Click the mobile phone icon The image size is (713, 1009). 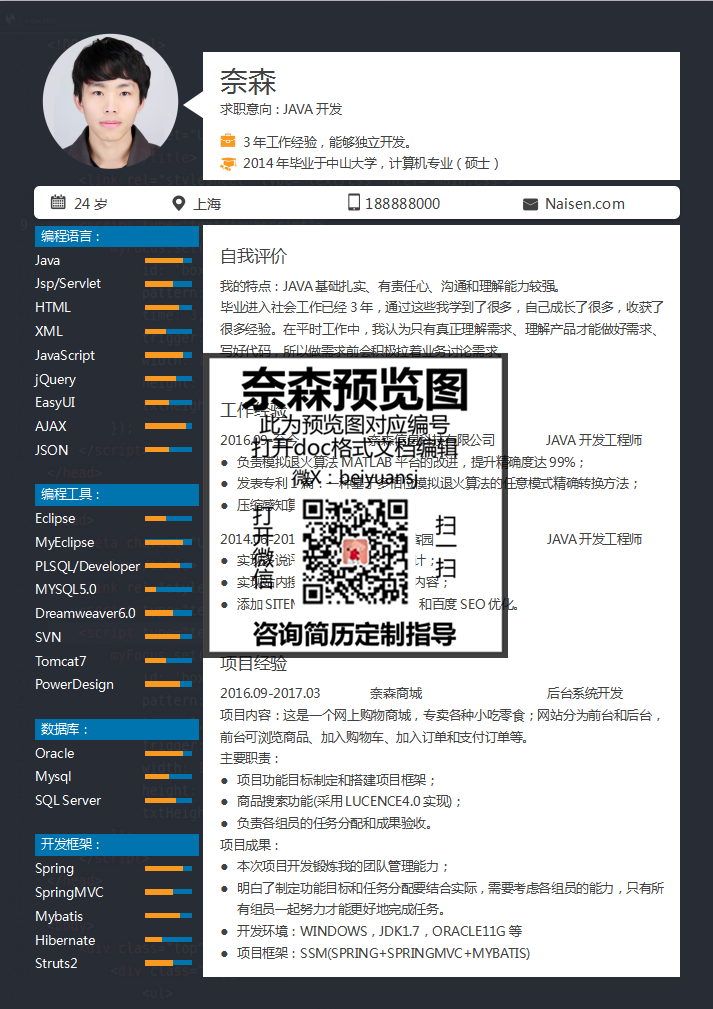pos(353,203)
